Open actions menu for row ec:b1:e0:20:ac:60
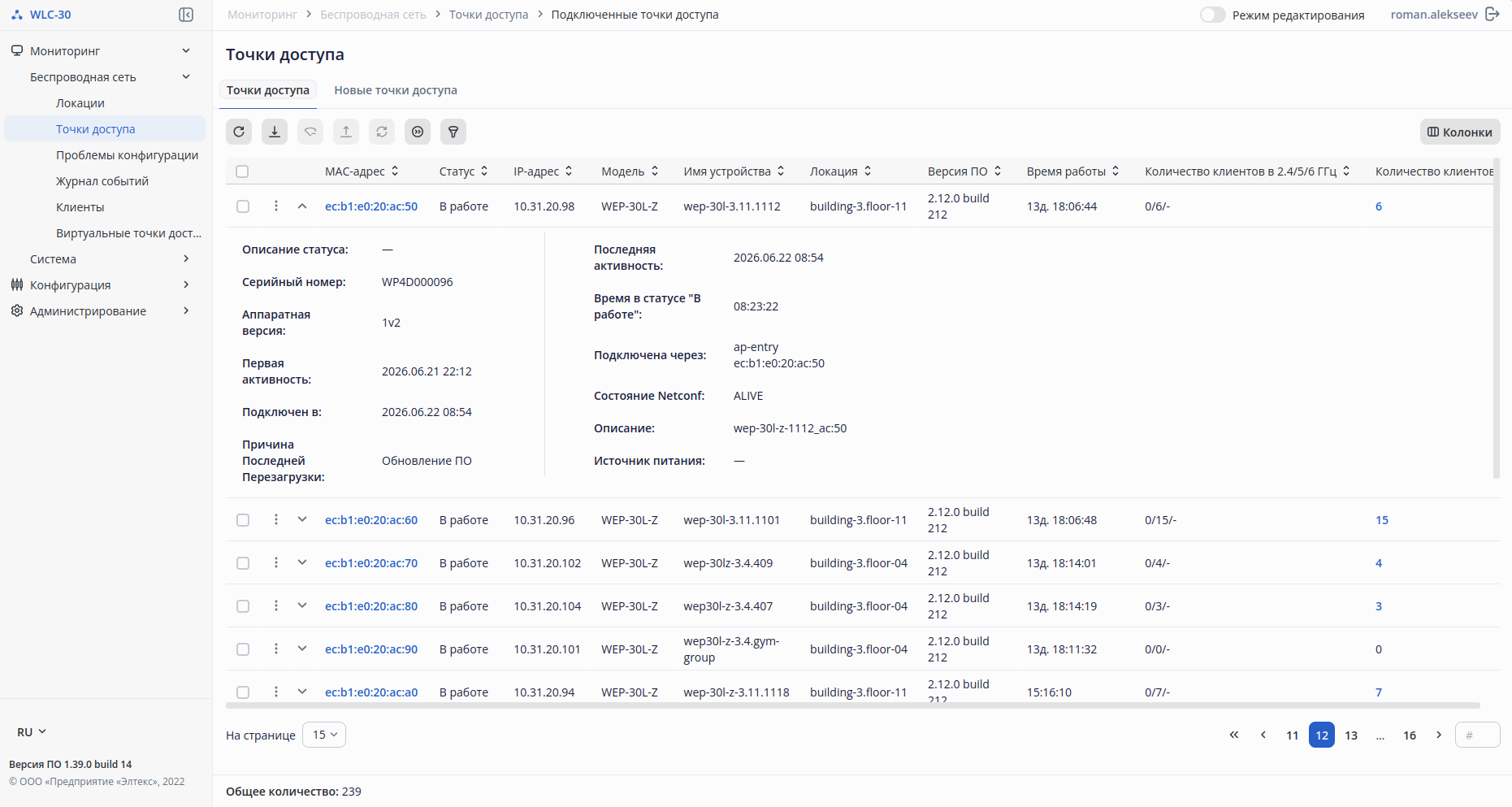The height and width of the screenshot is (807, 1512). click(x=276, y=519)
